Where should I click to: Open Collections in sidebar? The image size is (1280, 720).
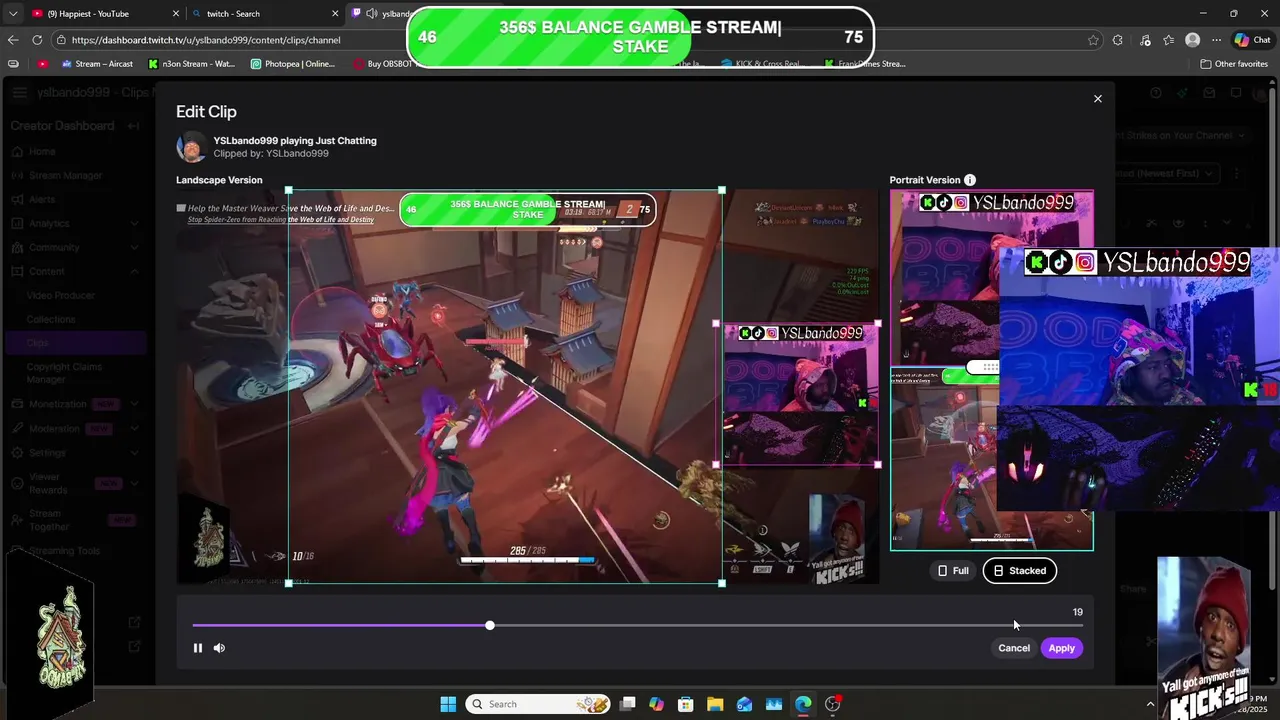(x=51, y=319)
